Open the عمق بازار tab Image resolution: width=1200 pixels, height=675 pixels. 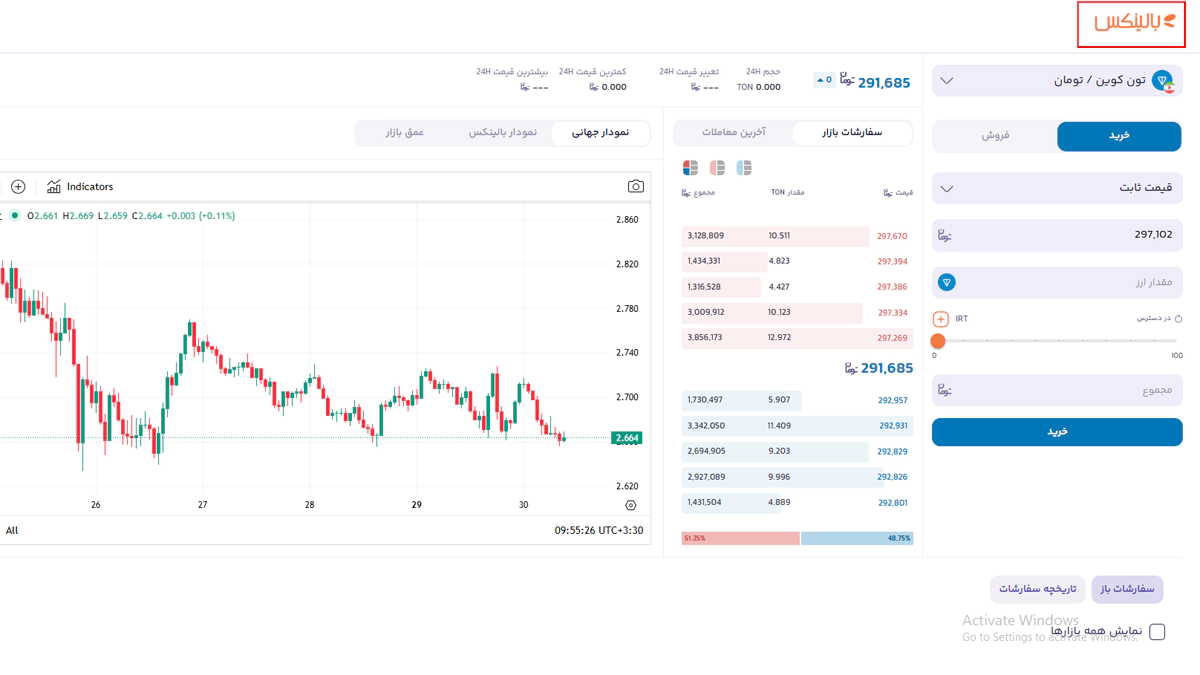coord(405,133)
